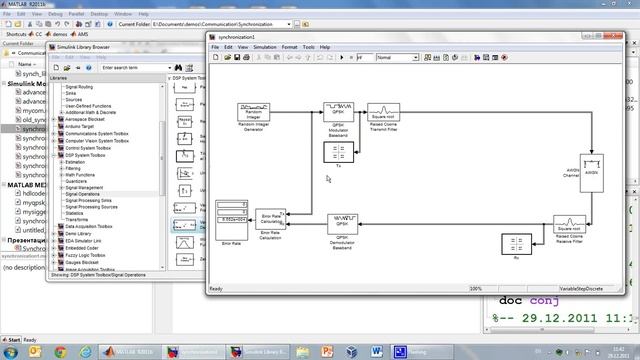The image size is (640, 360).
Task: Expand Computer Vision System Toolbox node
Action: (53, 141)
